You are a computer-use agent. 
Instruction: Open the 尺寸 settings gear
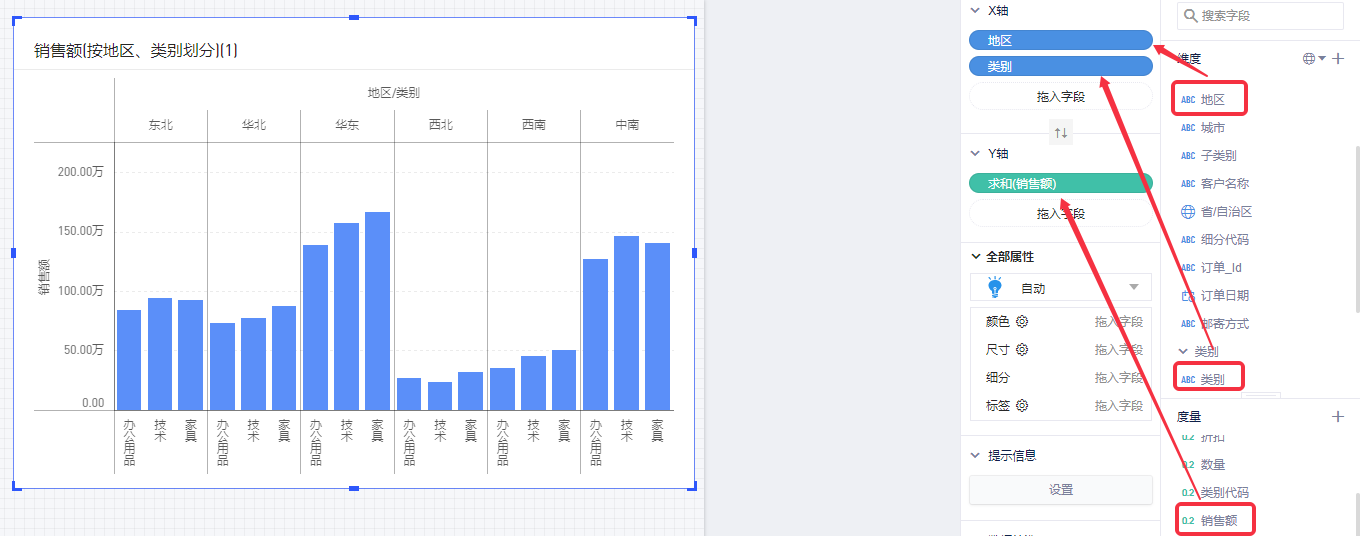(x=1022, y=350)
